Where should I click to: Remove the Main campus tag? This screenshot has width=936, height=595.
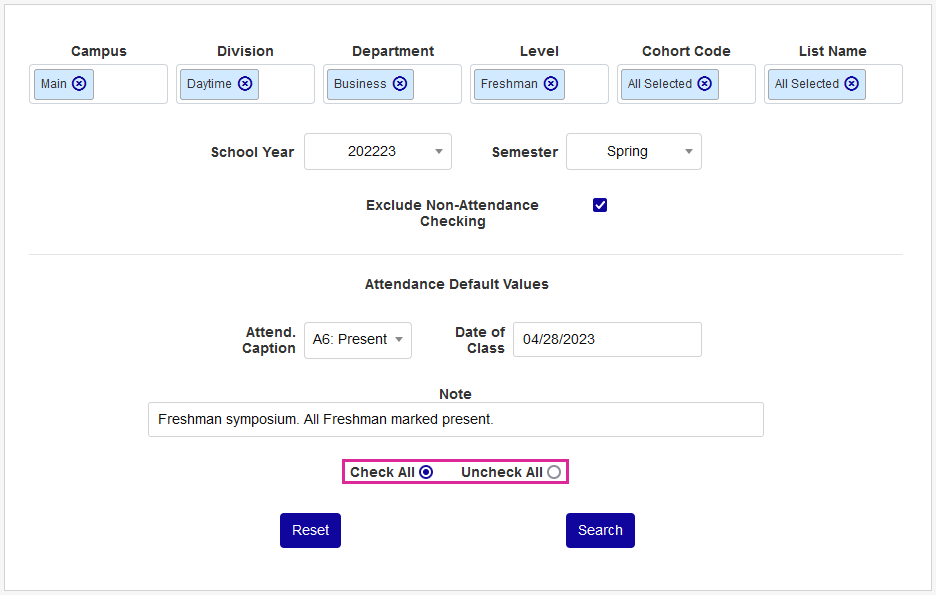point(79,84)
